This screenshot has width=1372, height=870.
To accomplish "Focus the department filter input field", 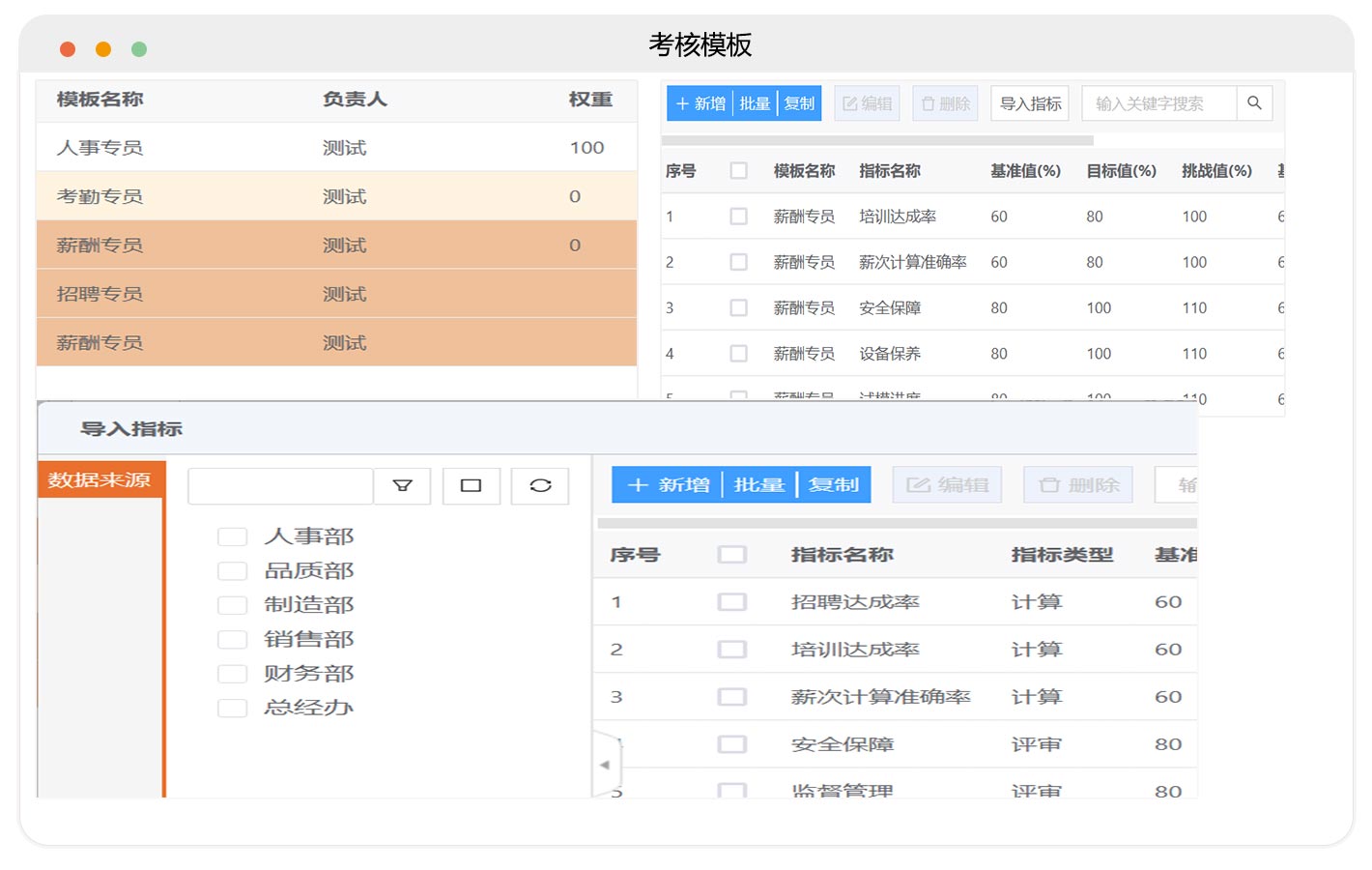I will [280, 486].
